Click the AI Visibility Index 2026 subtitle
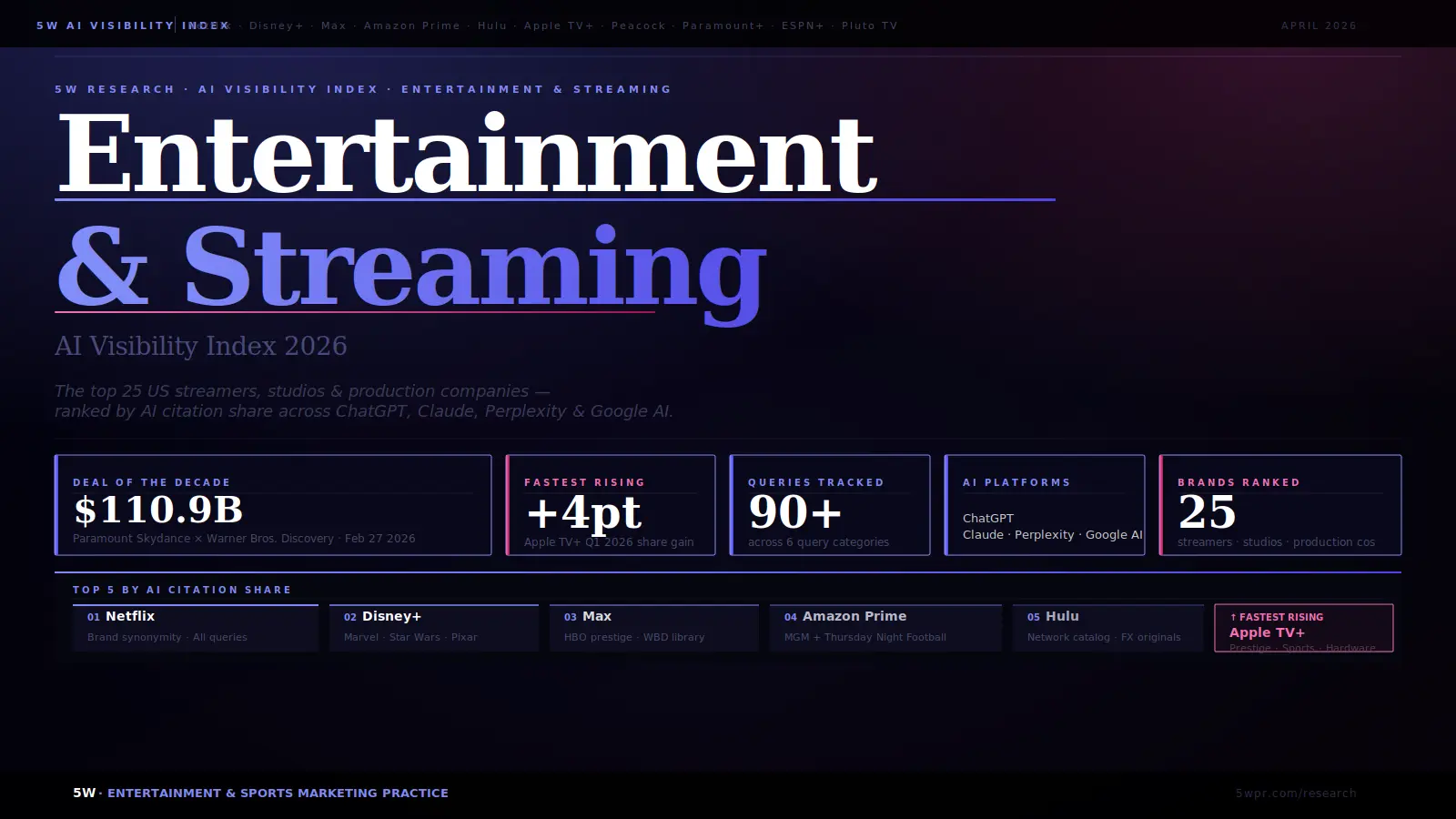Viewport: 1456px width, 819px height. point(200,346)
